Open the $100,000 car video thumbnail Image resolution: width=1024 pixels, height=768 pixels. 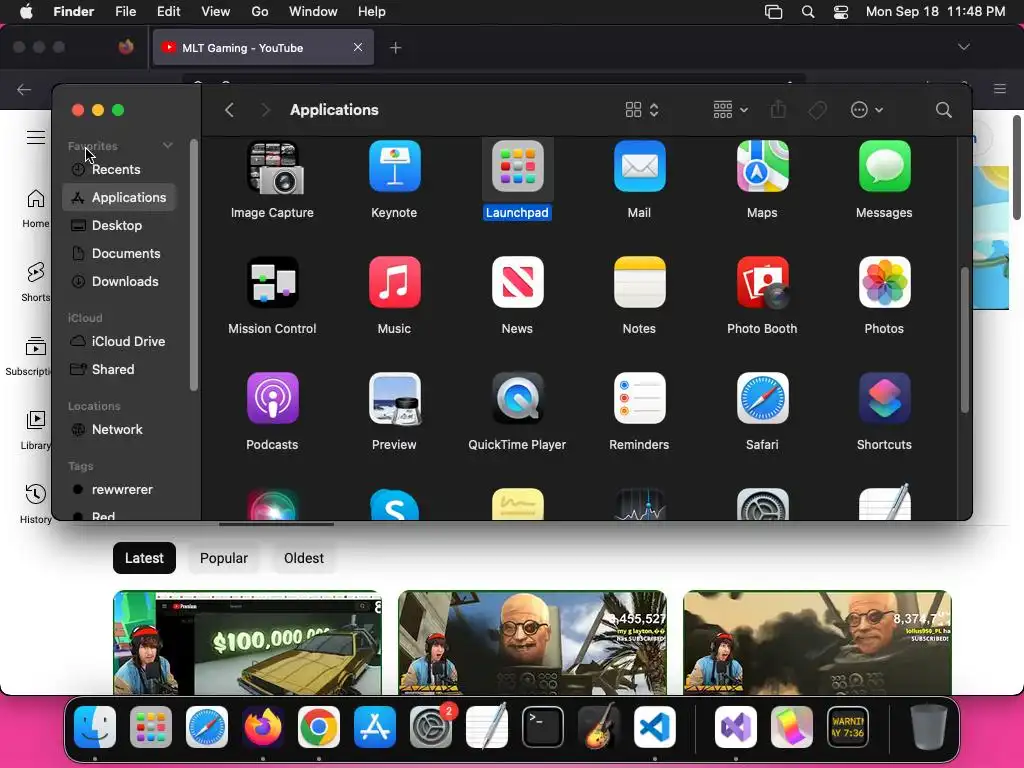(x=248, y=643)
